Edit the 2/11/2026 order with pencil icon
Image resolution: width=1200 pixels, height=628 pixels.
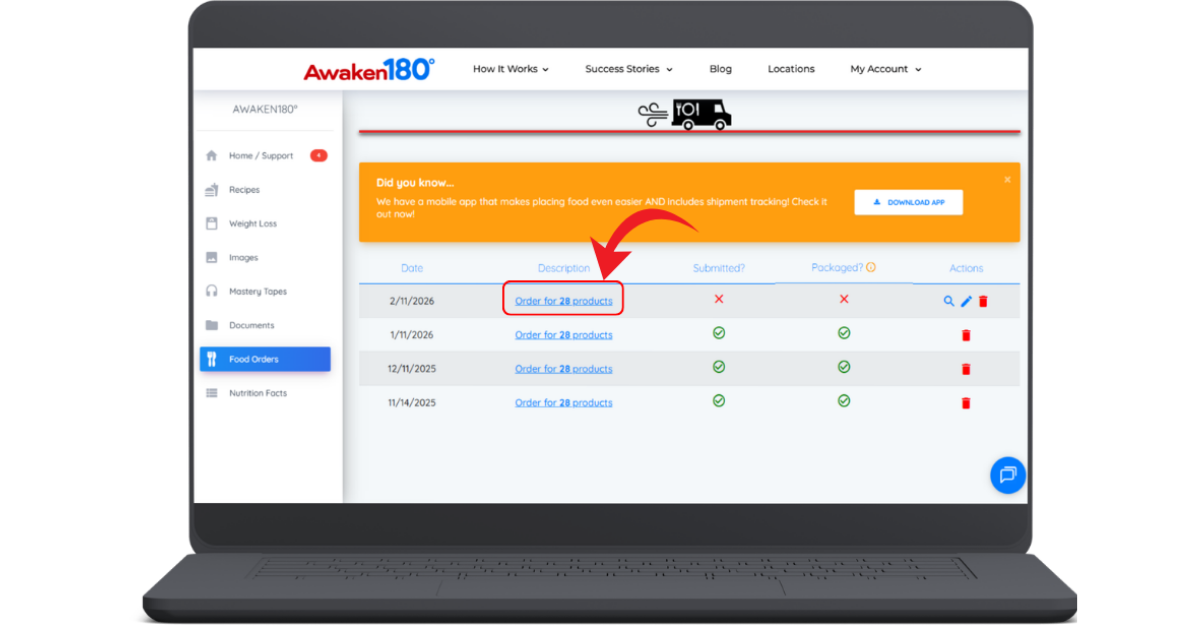pyautogui.click(x=966, y=301)
